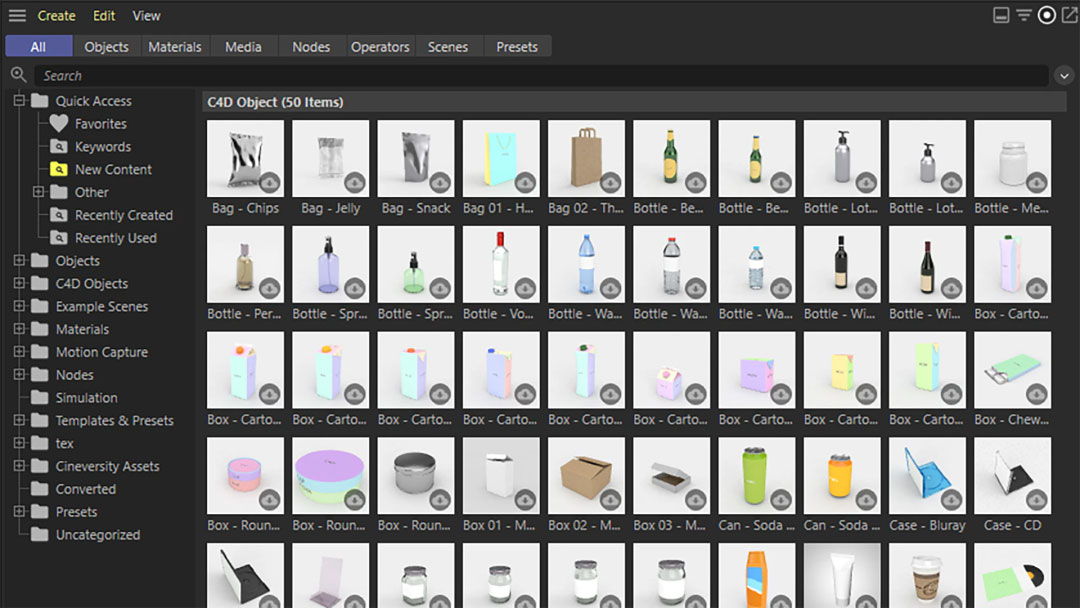Open the browser in a new window icon
The width and height of the screenshot is (1080, 608).
[x=1070, y=15]
